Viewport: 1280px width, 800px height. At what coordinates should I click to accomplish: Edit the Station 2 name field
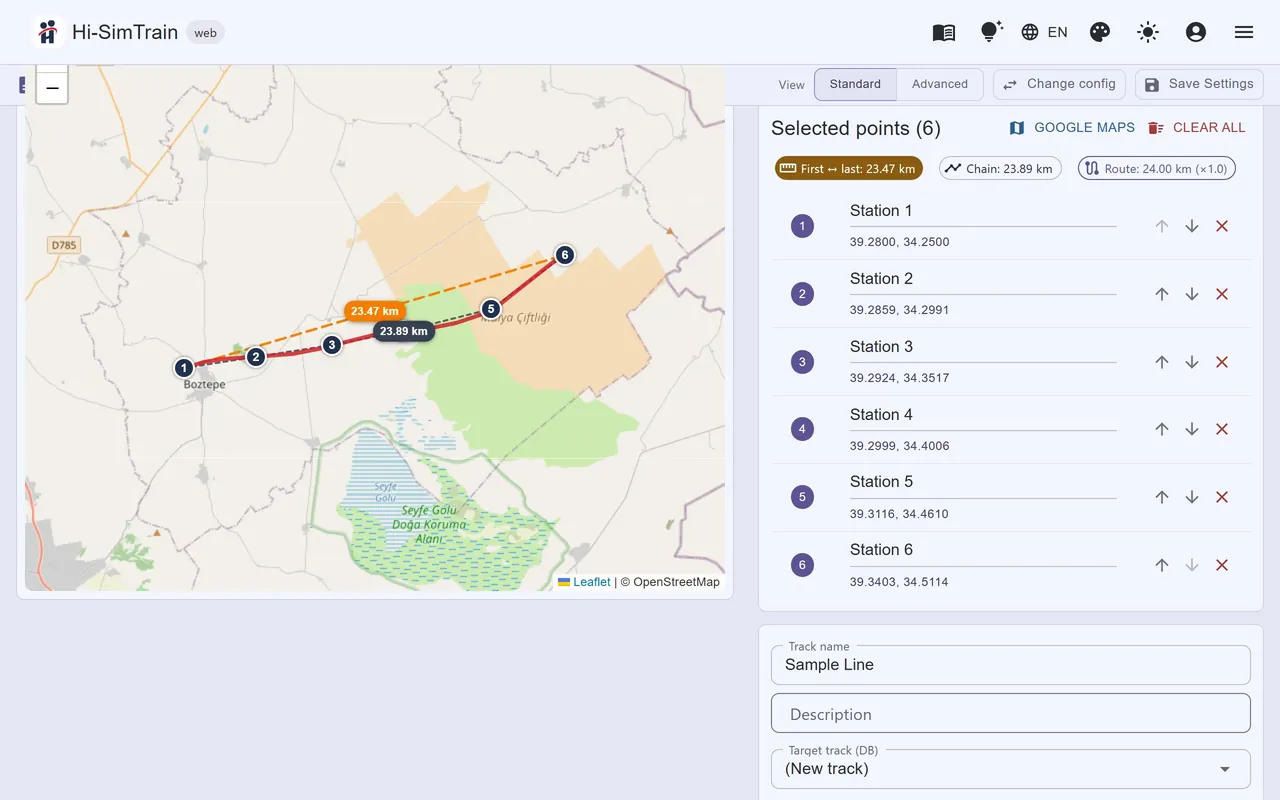[x=983, y=280]
